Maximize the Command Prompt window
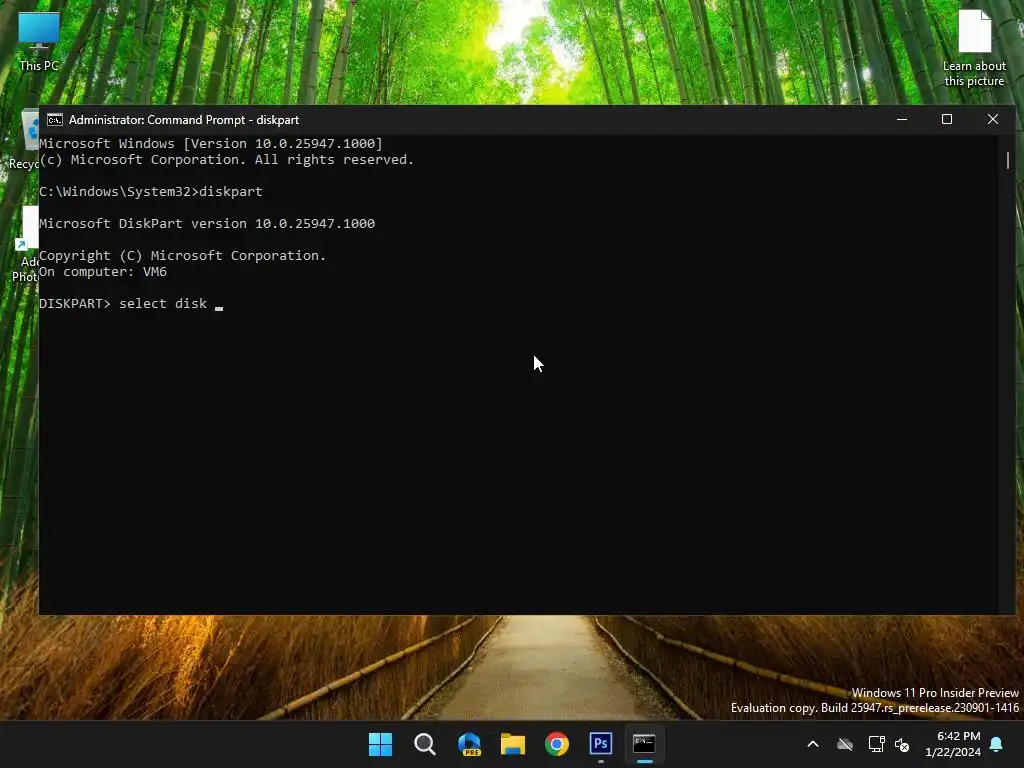The image size is (1024, 768). [947, 120]
